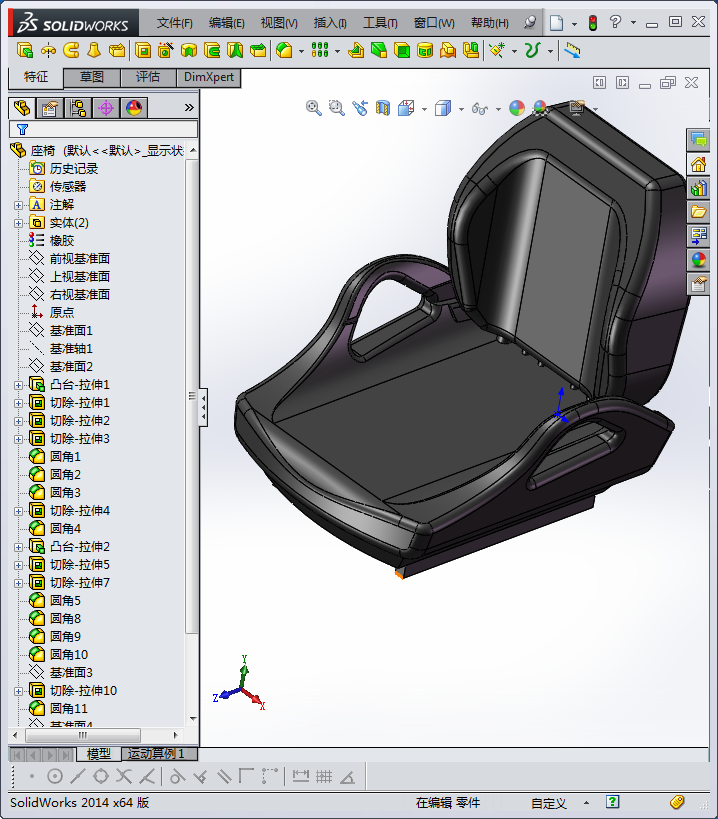Screen dimensions: 718x819
Task: Open the ConfigurationManager tab icon
Action: (78, 108)
